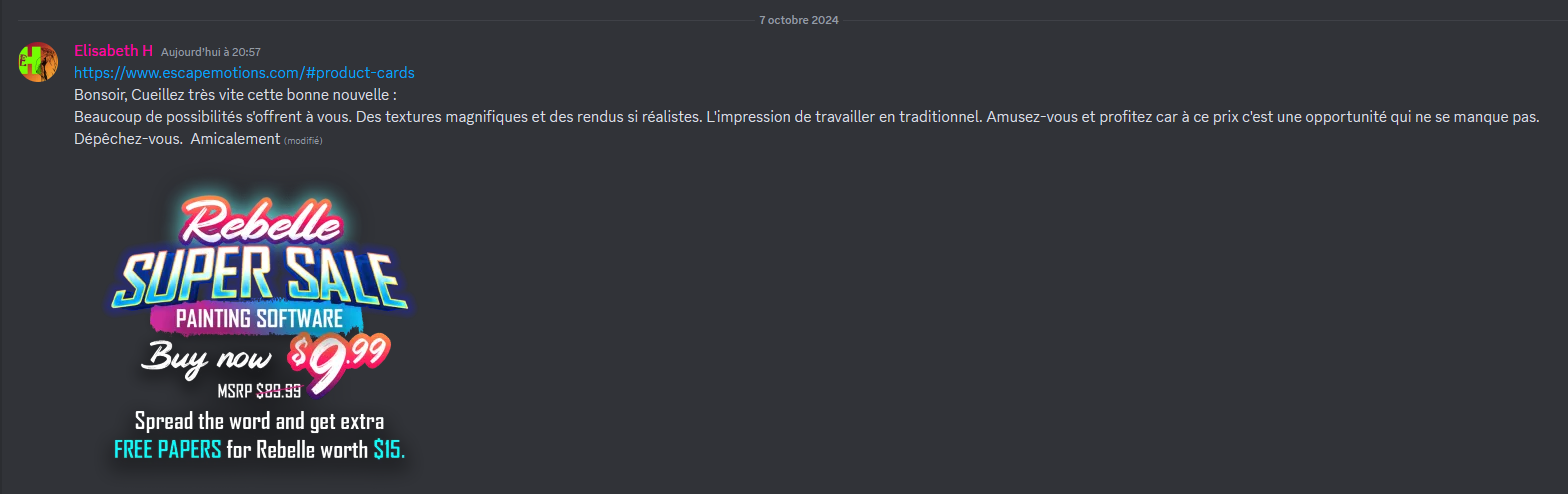The height and width of the screenshot is (494, 1568).
Task: Click the $15 amount in the image
Action: point(389,450)
